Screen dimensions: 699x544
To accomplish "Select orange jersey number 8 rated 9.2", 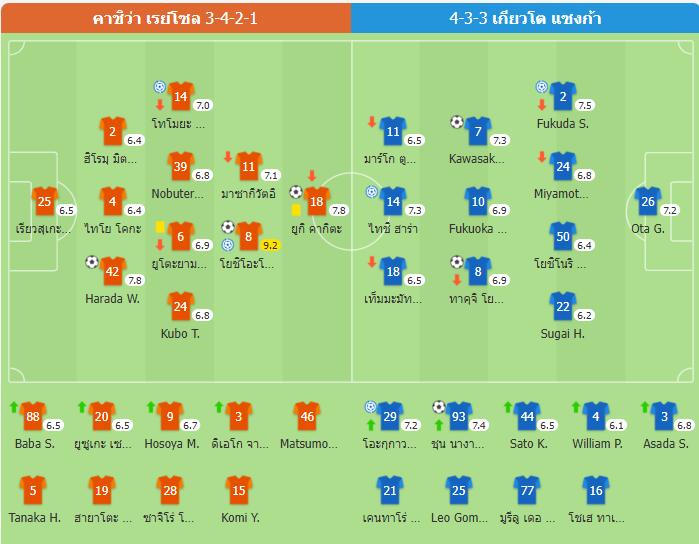I will click(x=249, y=236).
